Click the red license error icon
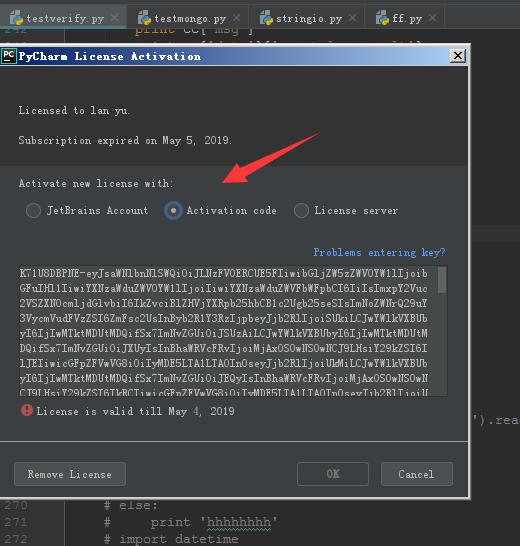 tap(26, 411)
